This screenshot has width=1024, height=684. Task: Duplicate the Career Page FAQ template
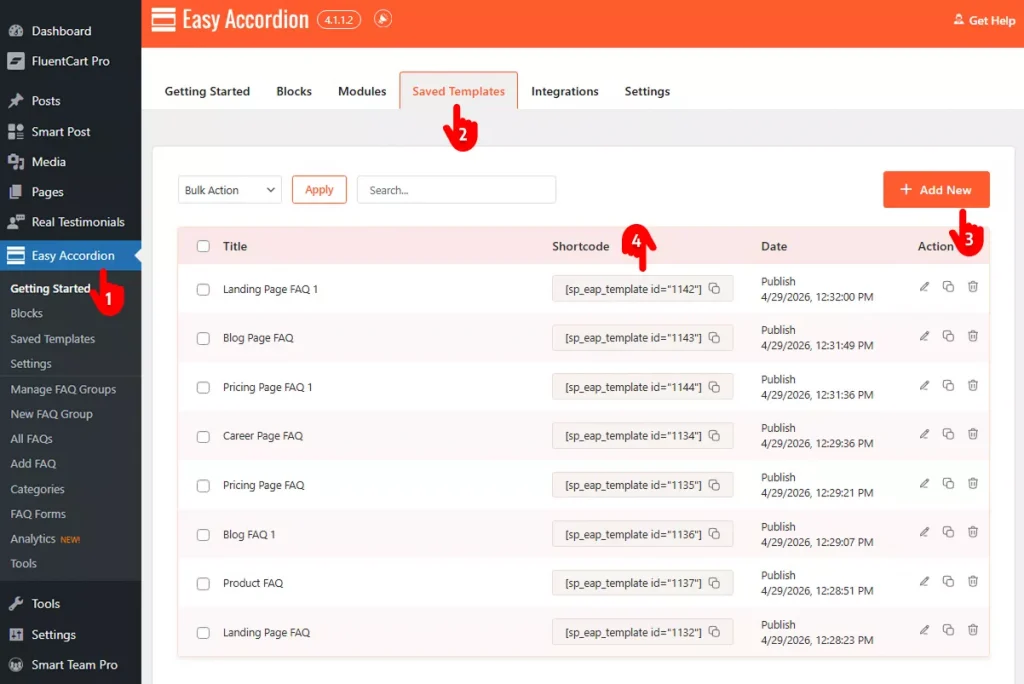click(948, 434)
